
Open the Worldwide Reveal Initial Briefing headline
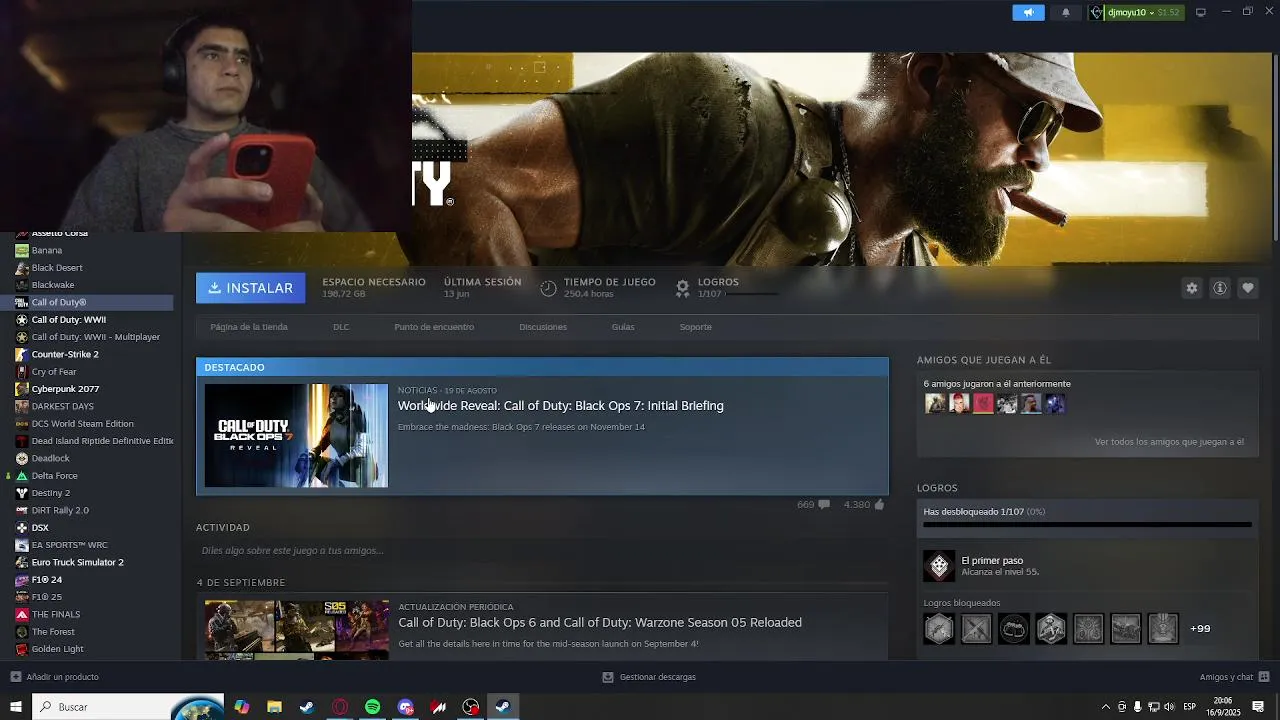click(561, 405)
